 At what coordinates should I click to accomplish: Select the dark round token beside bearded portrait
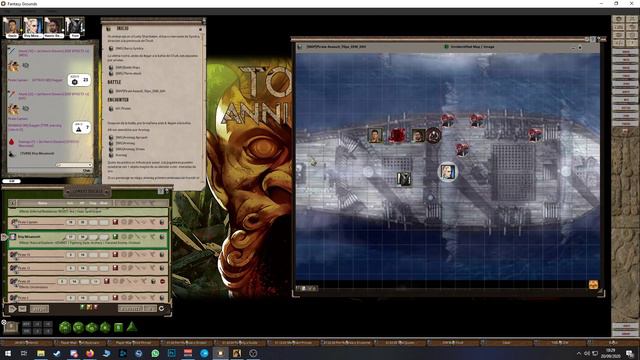433,136
